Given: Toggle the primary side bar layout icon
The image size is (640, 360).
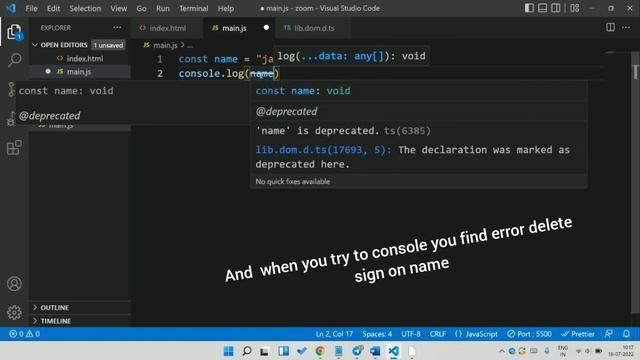Looking at the screenshot, I should [529, 8].
